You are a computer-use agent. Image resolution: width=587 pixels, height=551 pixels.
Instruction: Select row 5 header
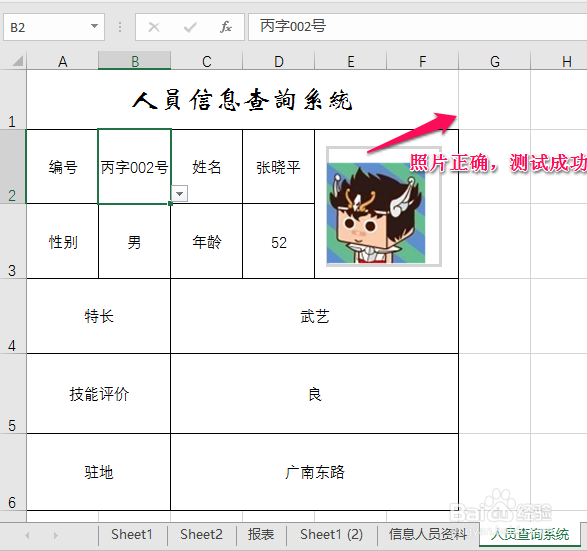click(x=13, y=394)
